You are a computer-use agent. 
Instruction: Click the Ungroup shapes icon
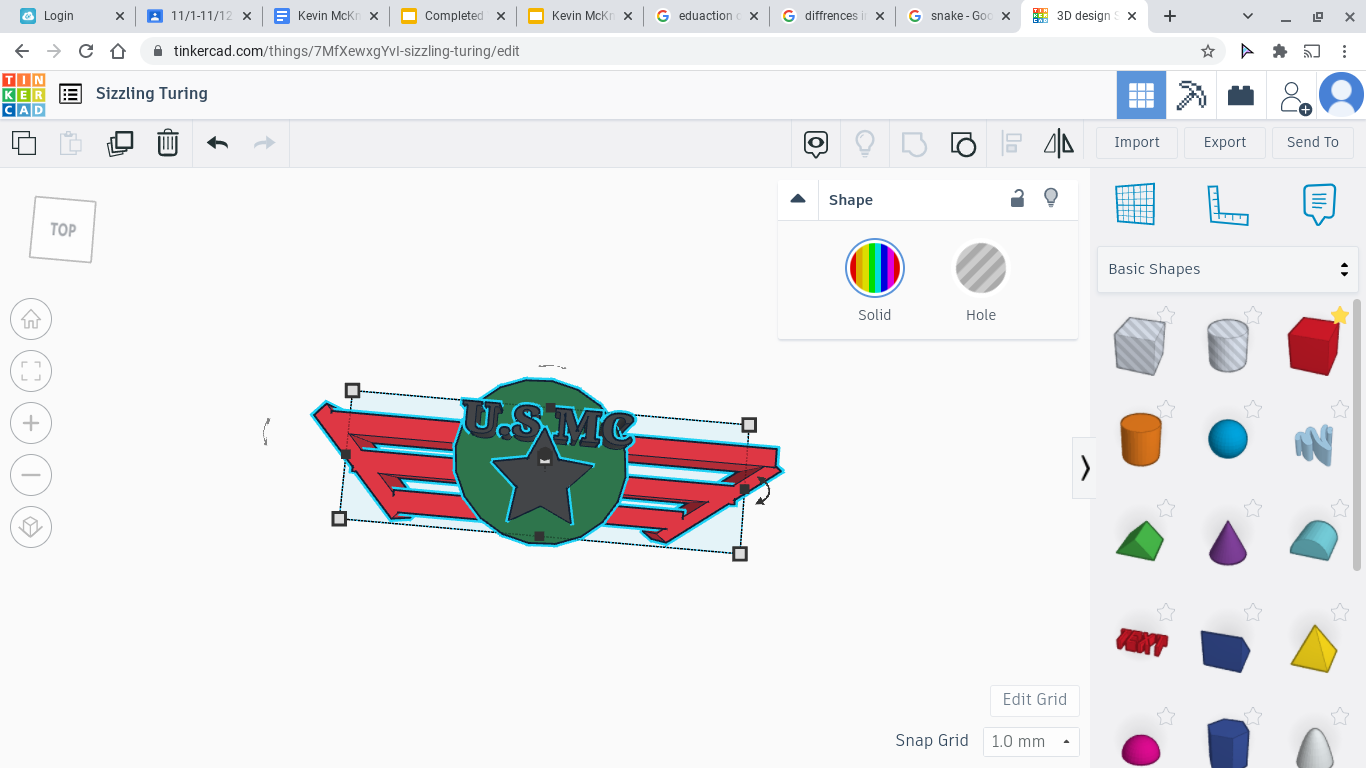963,143
